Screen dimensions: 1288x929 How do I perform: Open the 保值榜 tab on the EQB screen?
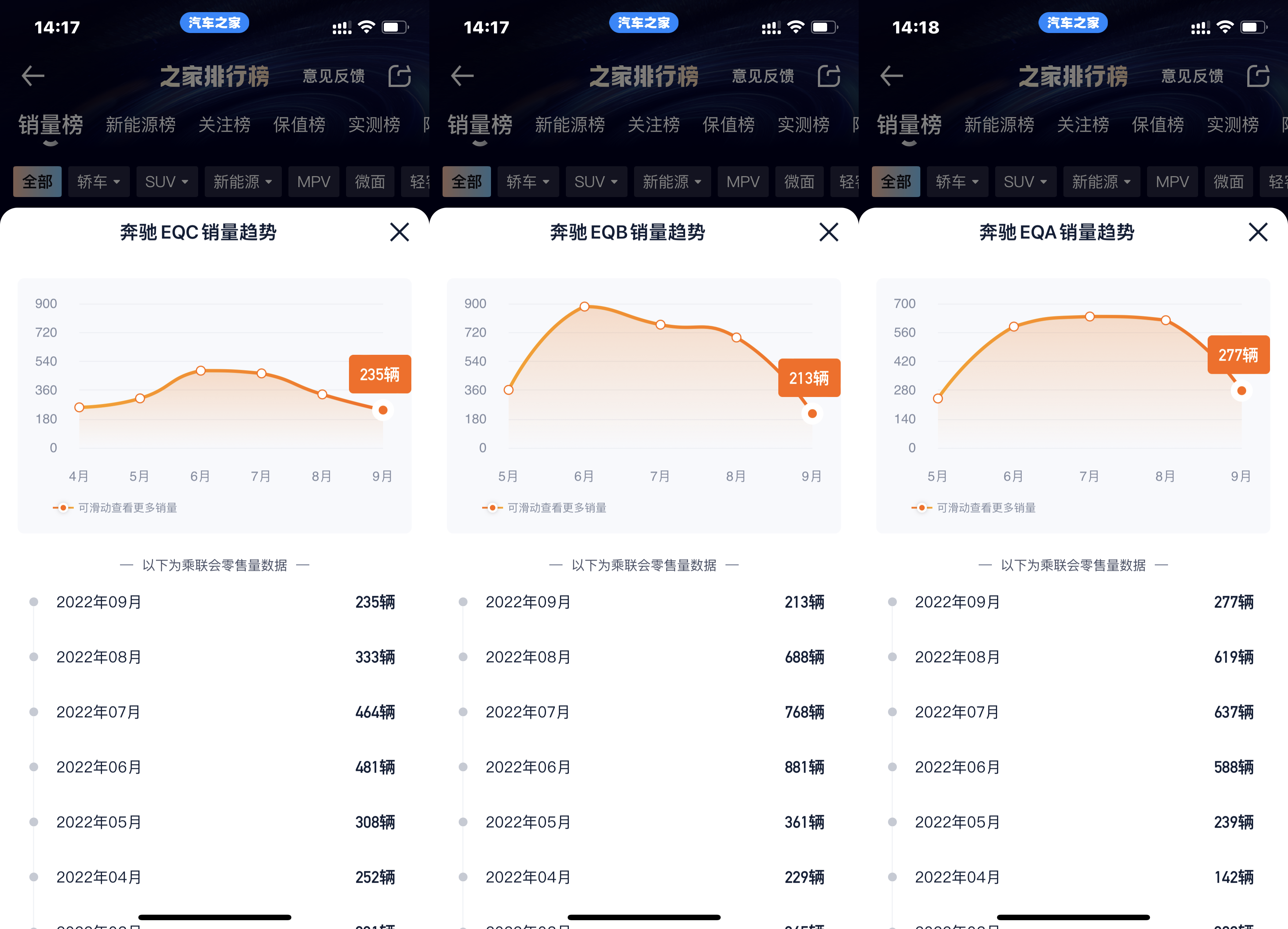729,125
